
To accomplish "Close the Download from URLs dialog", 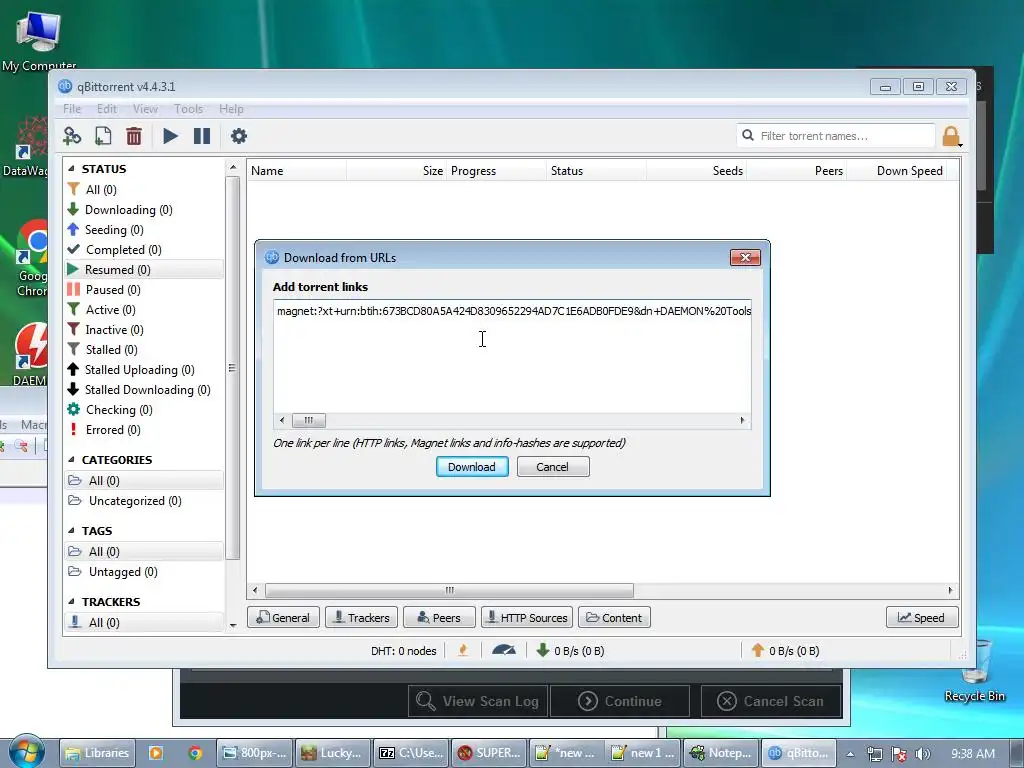I will point(745,257).
